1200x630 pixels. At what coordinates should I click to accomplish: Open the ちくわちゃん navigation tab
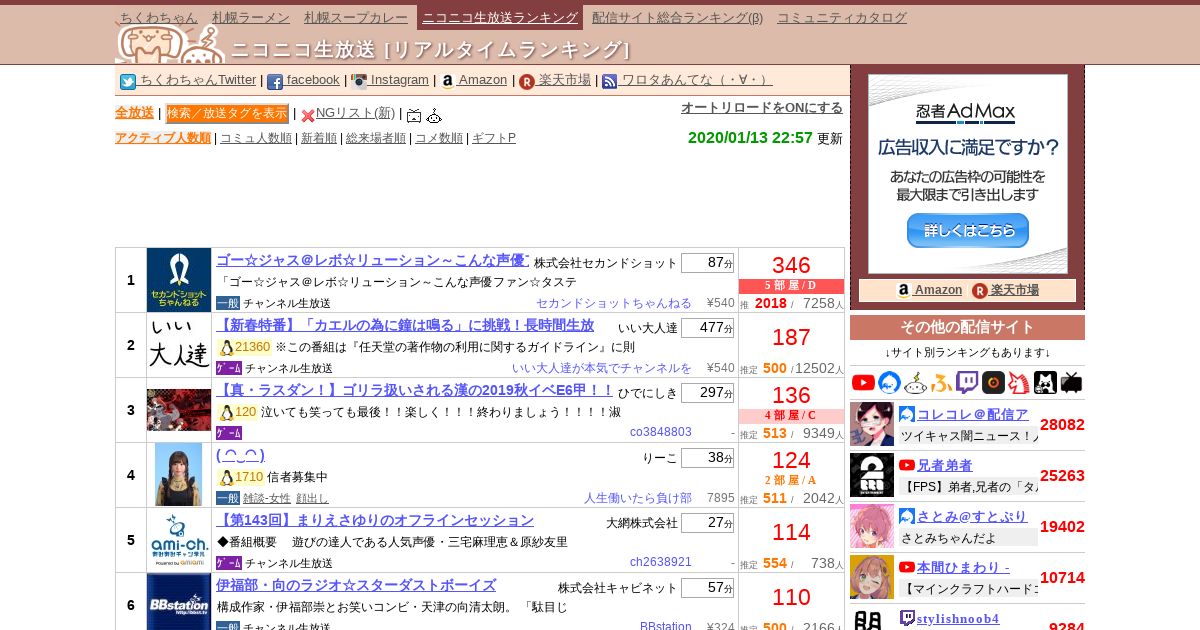coord(159,17)
